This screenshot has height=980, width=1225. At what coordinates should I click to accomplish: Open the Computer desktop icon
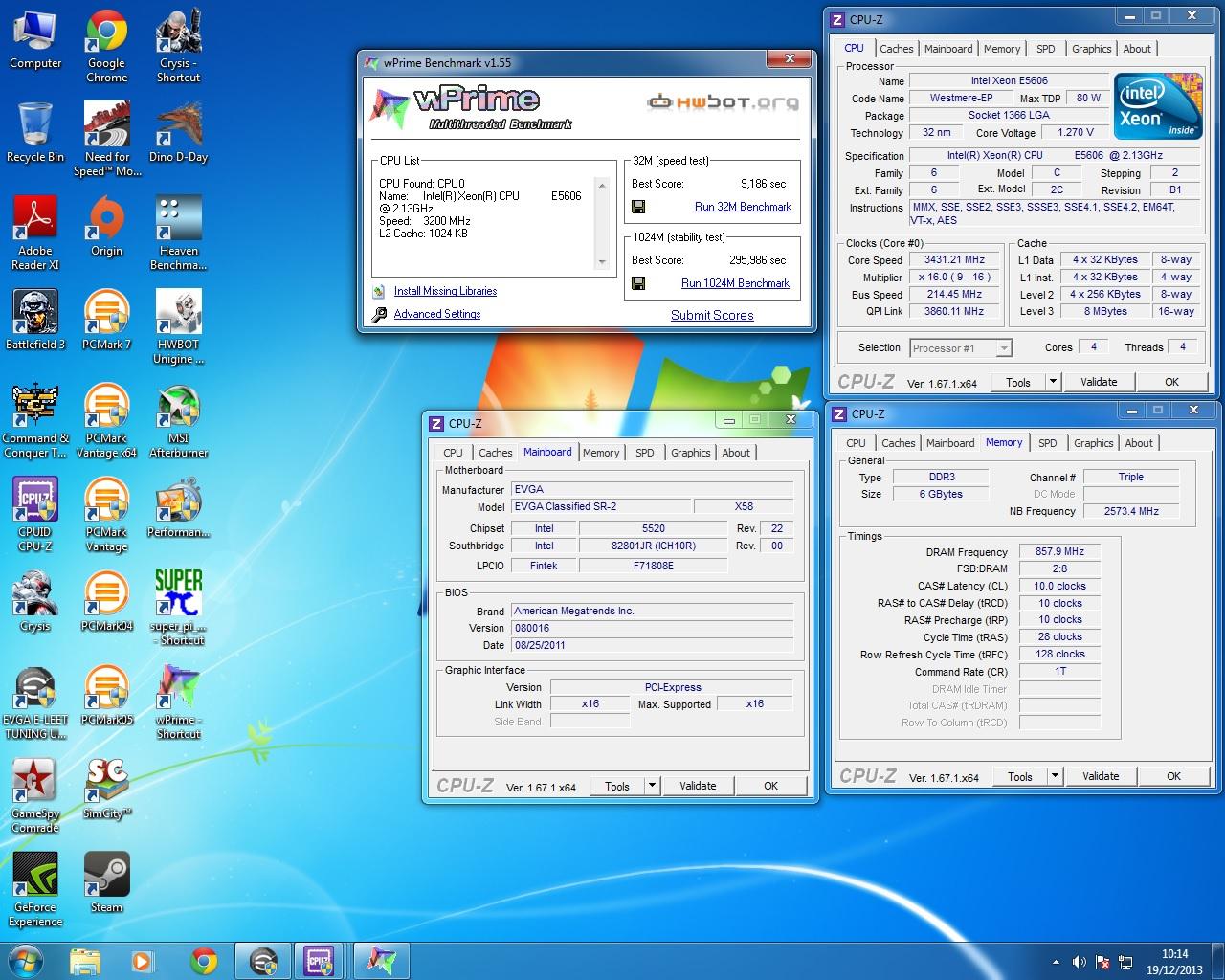[x=35, y=39]
